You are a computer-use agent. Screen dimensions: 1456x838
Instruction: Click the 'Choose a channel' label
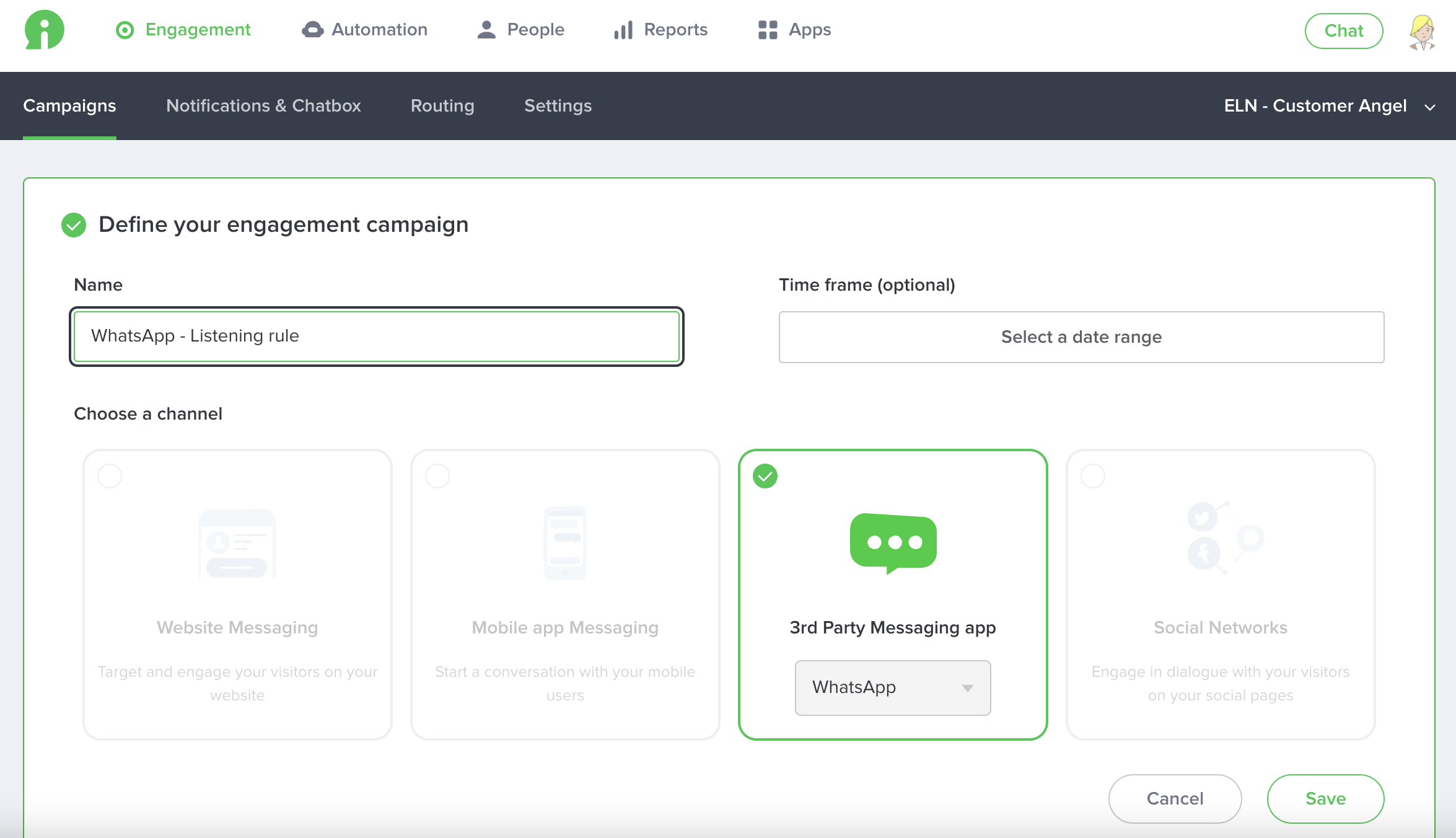point(148,414)
